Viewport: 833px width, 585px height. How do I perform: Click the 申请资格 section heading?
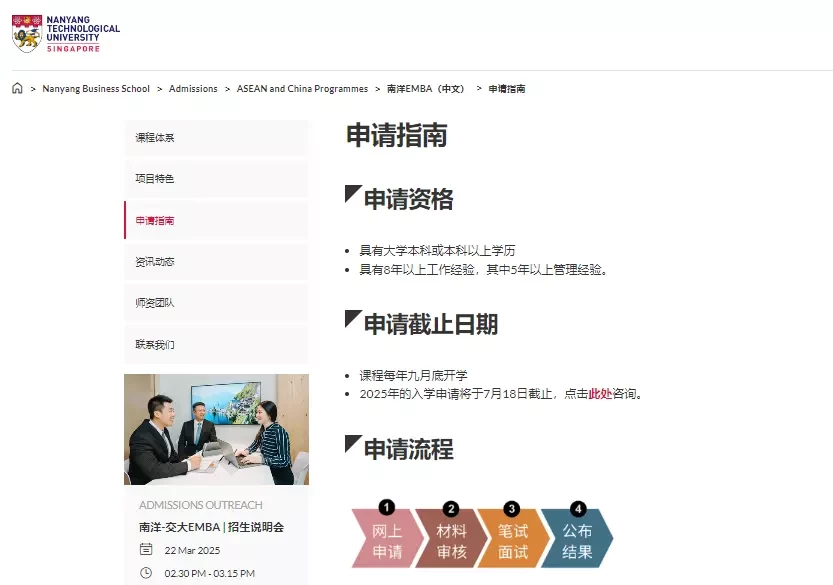pyautogui.click(x=409, y=199)
